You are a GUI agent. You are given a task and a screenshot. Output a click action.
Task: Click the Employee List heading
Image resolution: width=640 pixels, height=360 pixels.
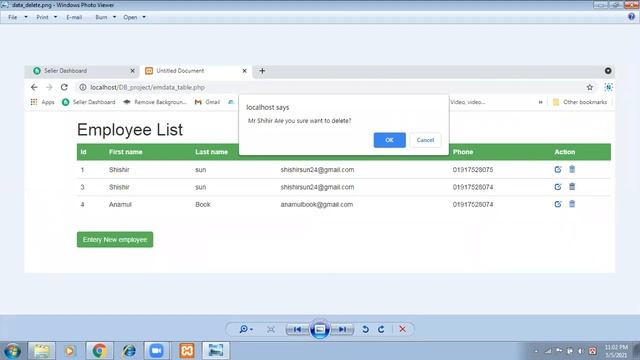tap(130, 130)
